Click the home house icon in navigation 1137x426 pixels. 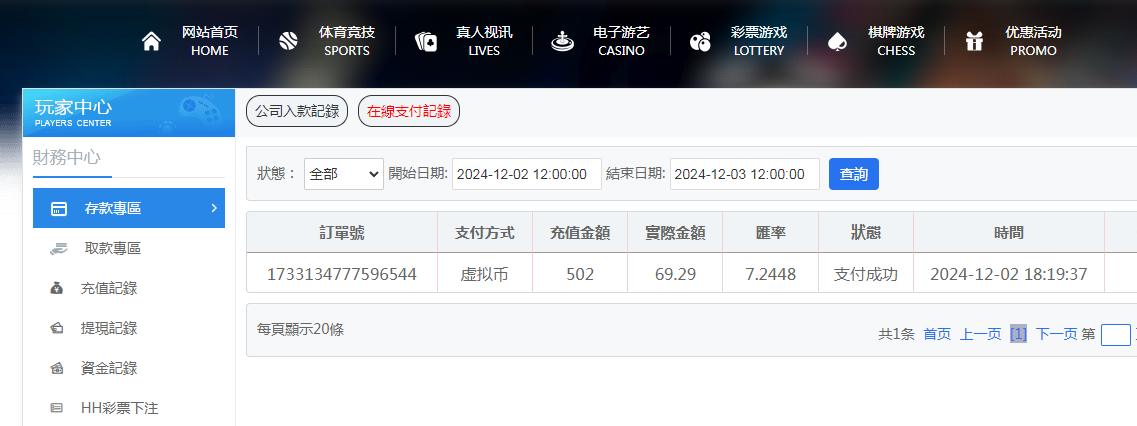coord(151,41)
